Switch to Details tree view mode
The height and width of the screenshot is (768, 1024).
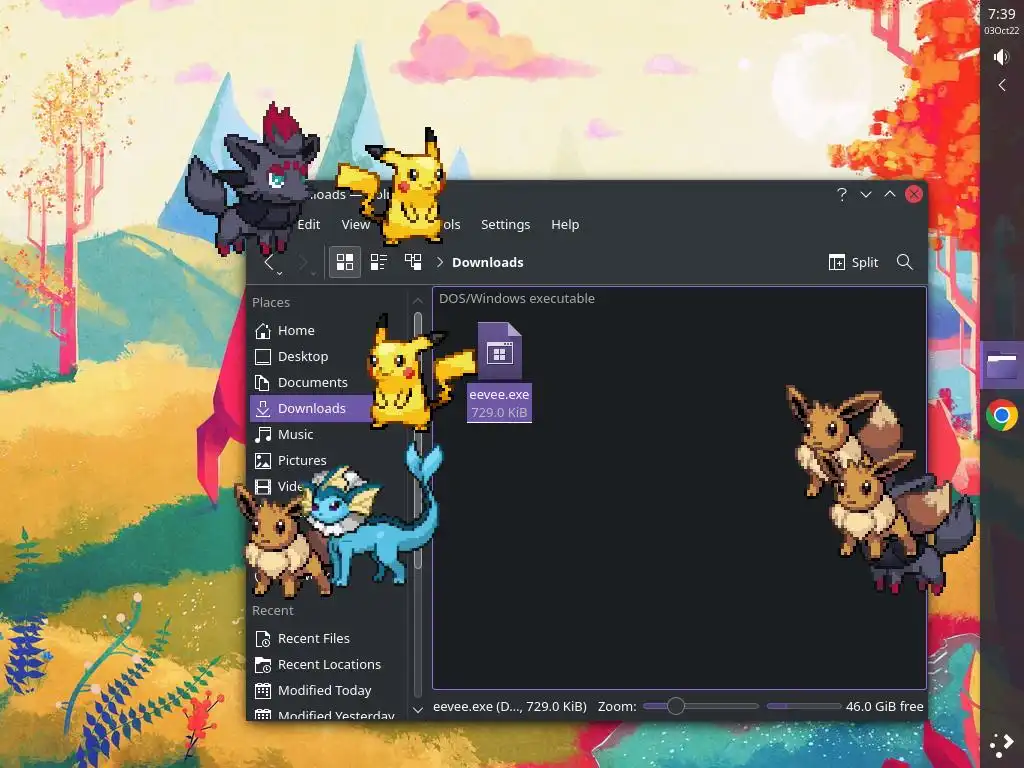pos(413,263)
